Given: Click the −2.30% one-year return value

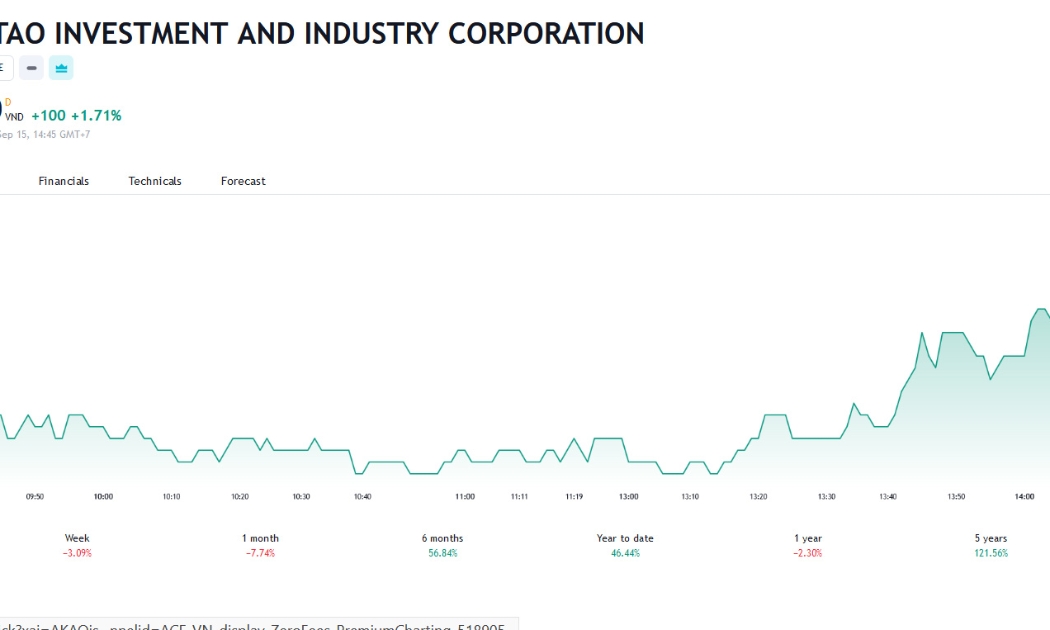Looking at the screenshot, I should click(808, 553).
